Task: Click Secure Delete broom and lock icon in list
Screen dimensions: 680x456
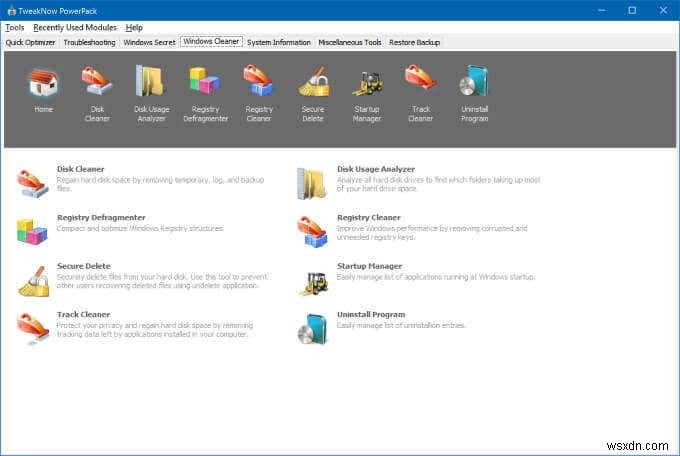Action: tap(34, 281)
